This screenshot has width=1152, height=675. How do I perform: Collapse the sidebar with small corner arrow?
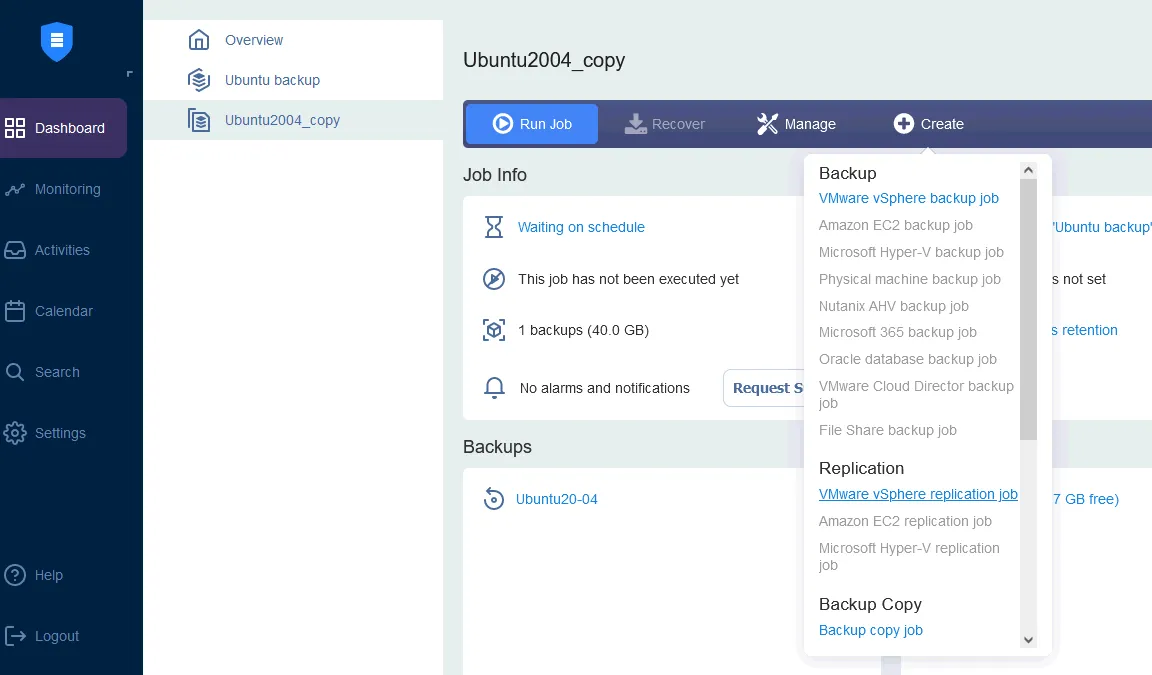[x=129, y=74]
